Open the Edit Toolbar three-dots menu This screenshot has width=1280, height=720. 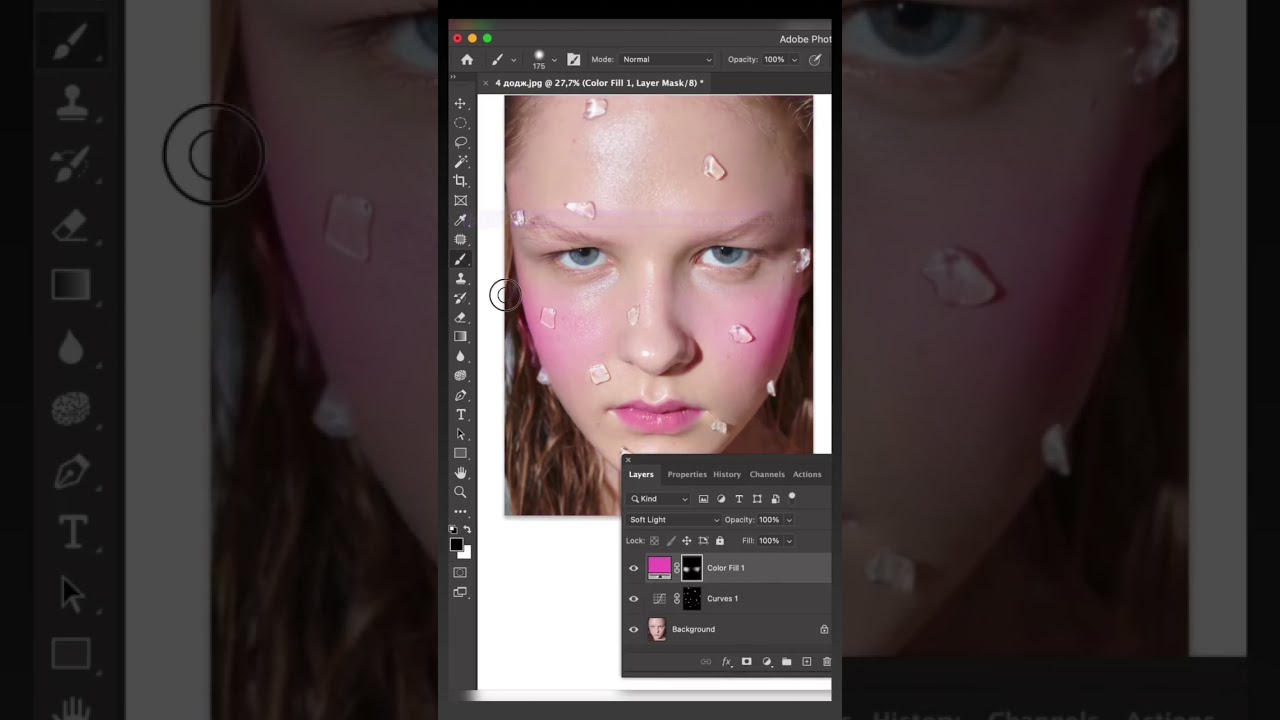[x=461, y=512]
